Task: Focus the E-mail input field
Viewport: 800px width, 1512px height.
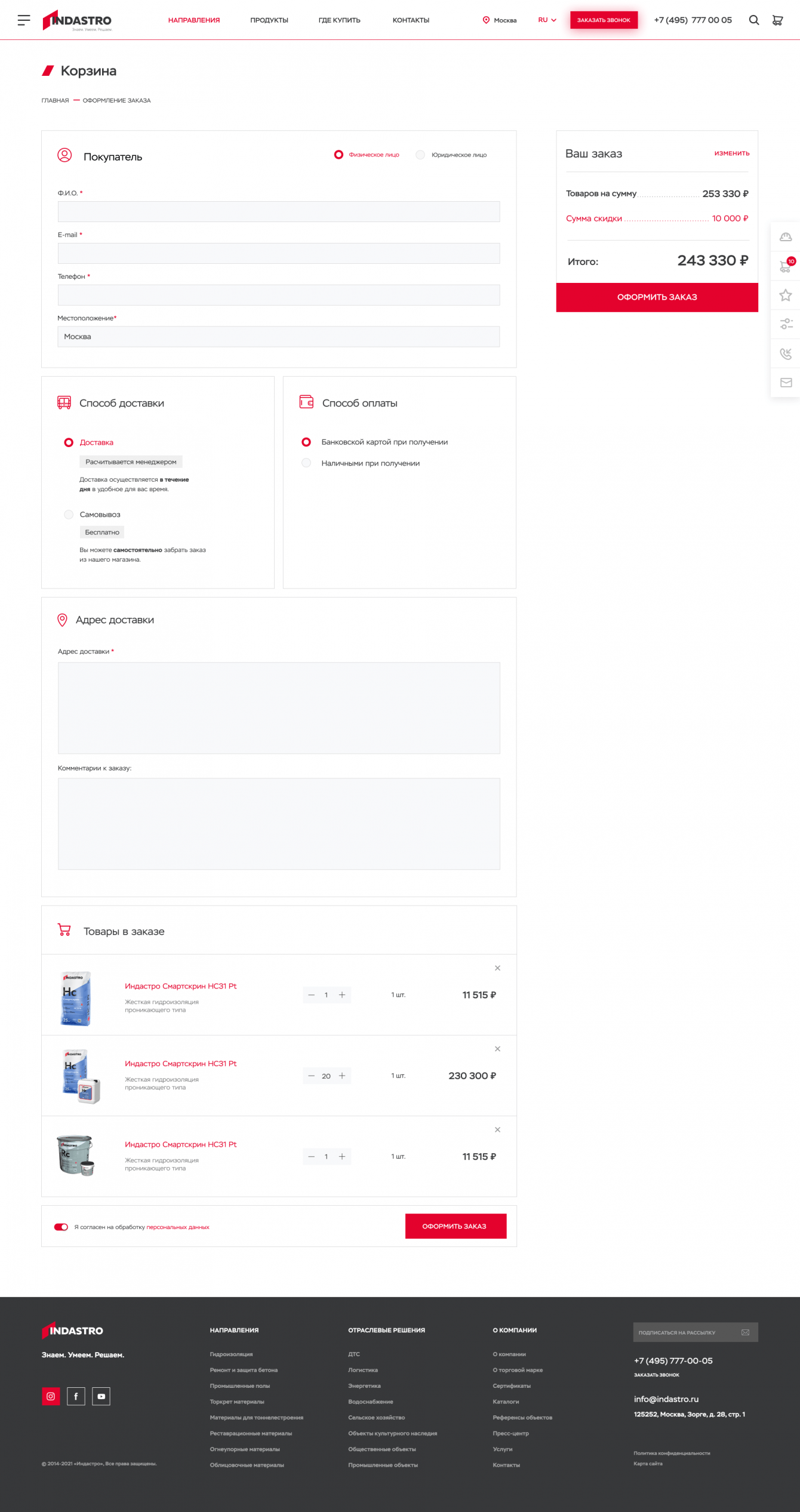Action: tap(279, 254)
